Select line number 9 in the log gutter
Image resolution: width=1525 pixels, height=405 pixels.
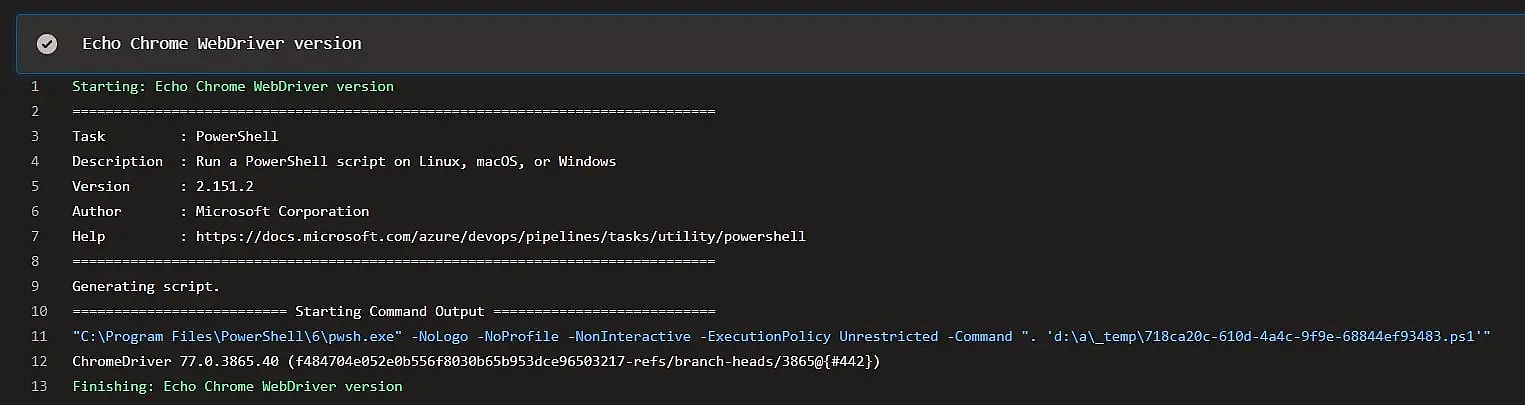[35, 286]
